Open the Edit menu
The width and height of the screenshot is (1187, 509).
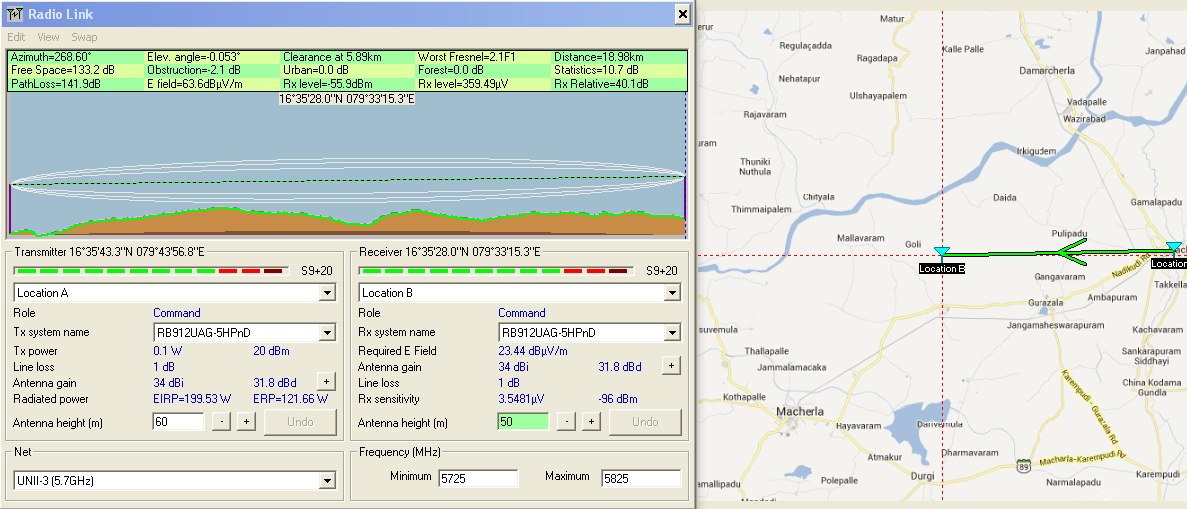point(16,37)
